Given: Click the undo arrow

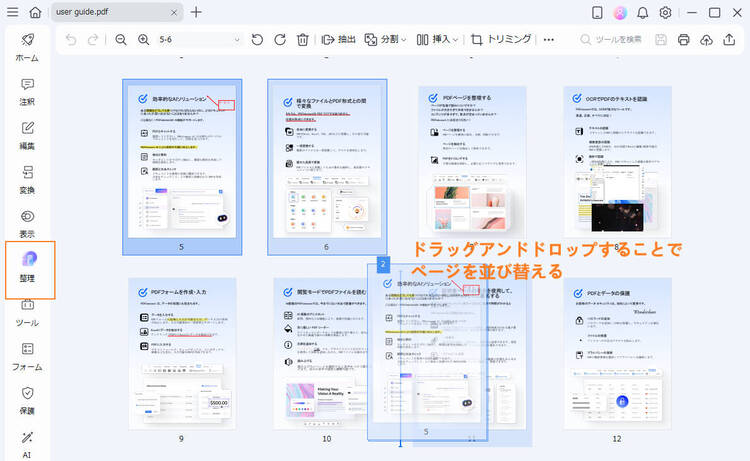Looking at the screenshot, I should coord(71,40).
